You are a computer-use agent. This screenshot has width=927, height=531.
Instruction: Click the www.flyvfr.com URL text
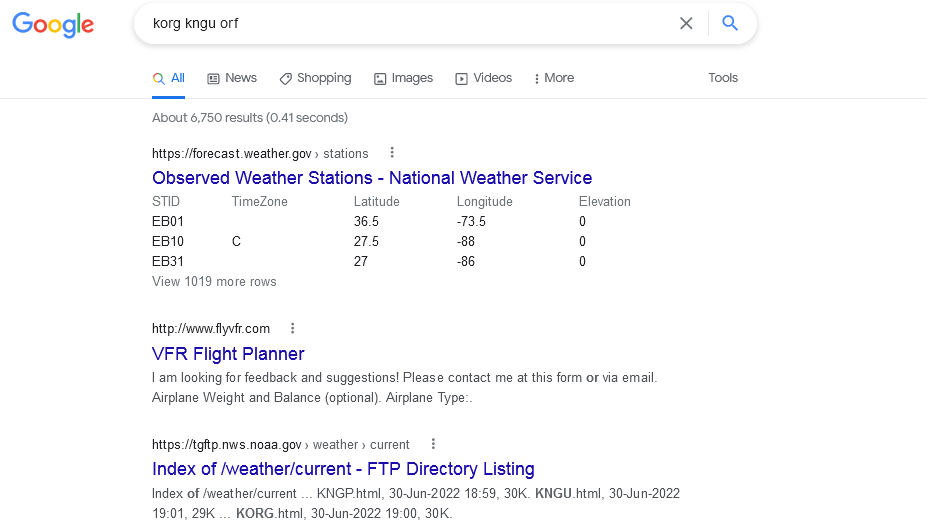(x=211, y=329)
